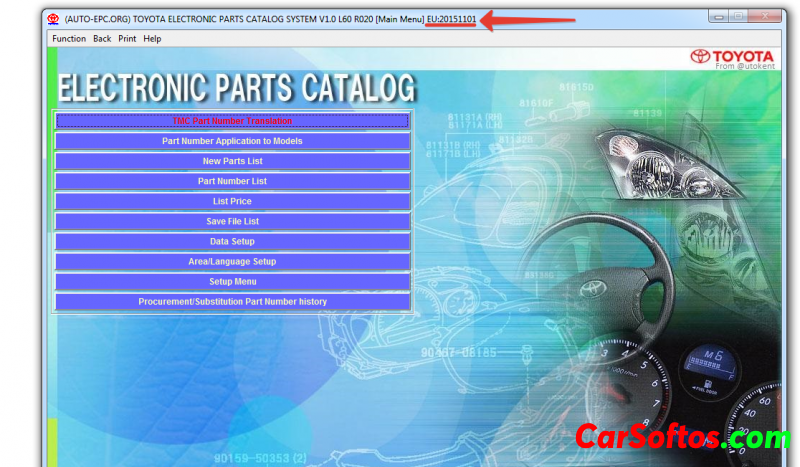Open the New Parts List
The height and width of the screenshot is (467, 800).
coord(232,161)
